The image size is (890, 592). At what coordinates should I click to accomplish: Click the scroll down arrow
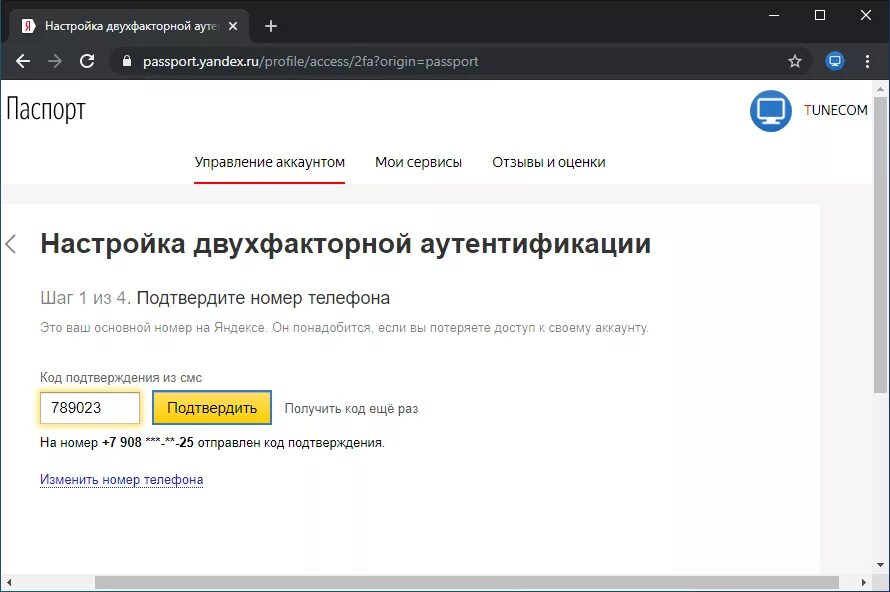click(x=880, y=565)
